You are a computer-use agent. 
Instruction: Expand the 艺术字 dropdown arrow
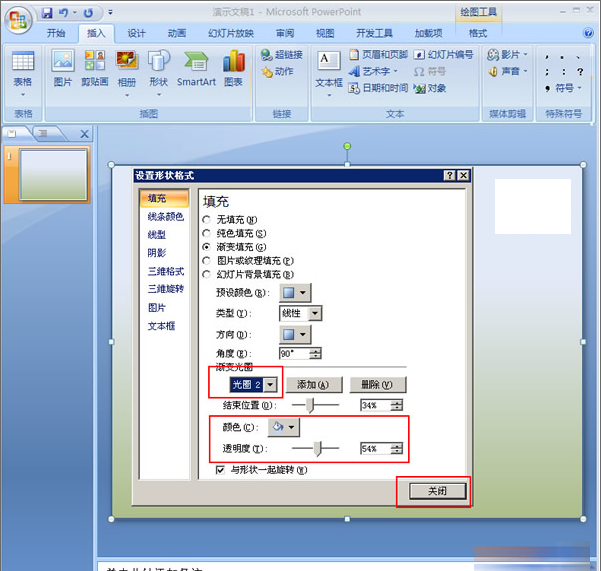[x=395, y=71]
